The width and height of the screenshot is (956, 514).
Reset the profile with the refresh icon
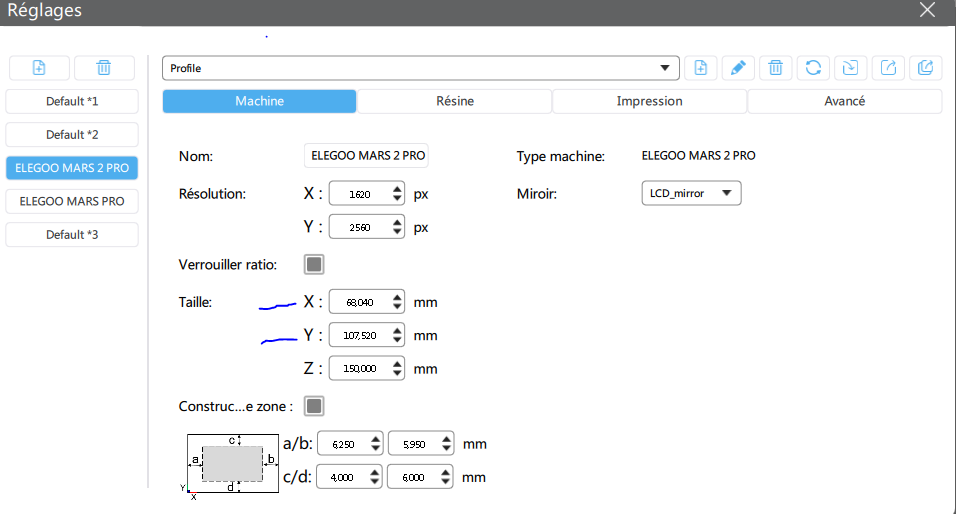coord(813,68)
